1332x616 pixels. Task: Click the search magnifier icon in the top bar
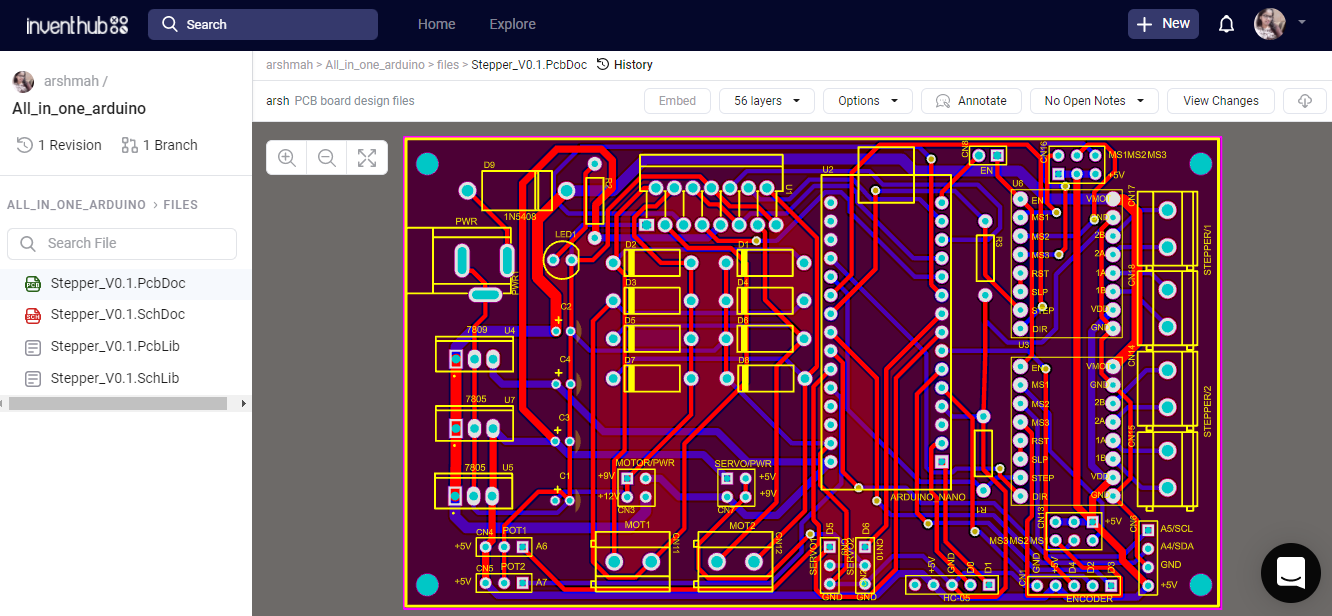tap(169, 24)
